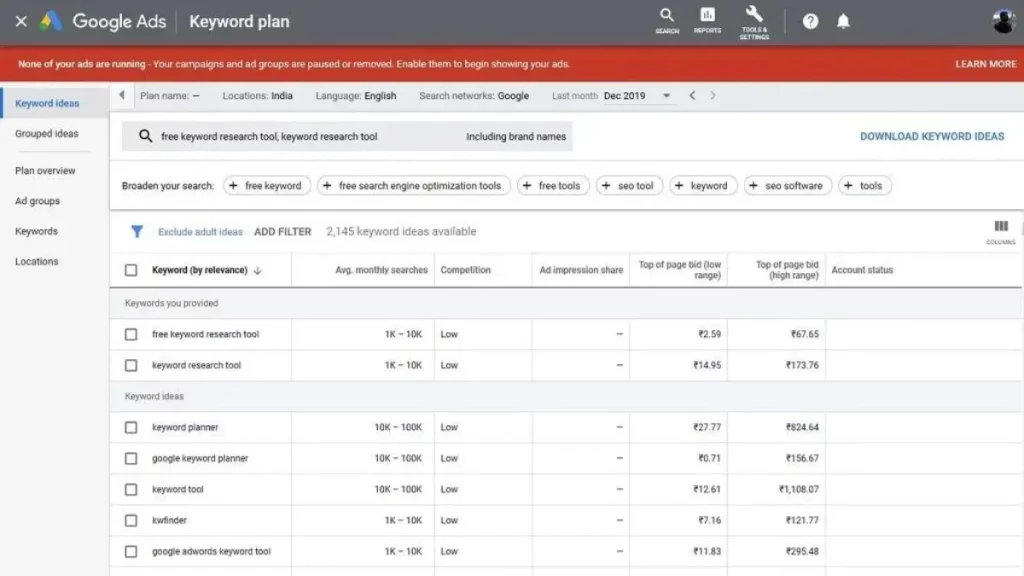Add 'free keyword' to broaden search
The height and width of the screenshot is (576, 1024).
267,185
